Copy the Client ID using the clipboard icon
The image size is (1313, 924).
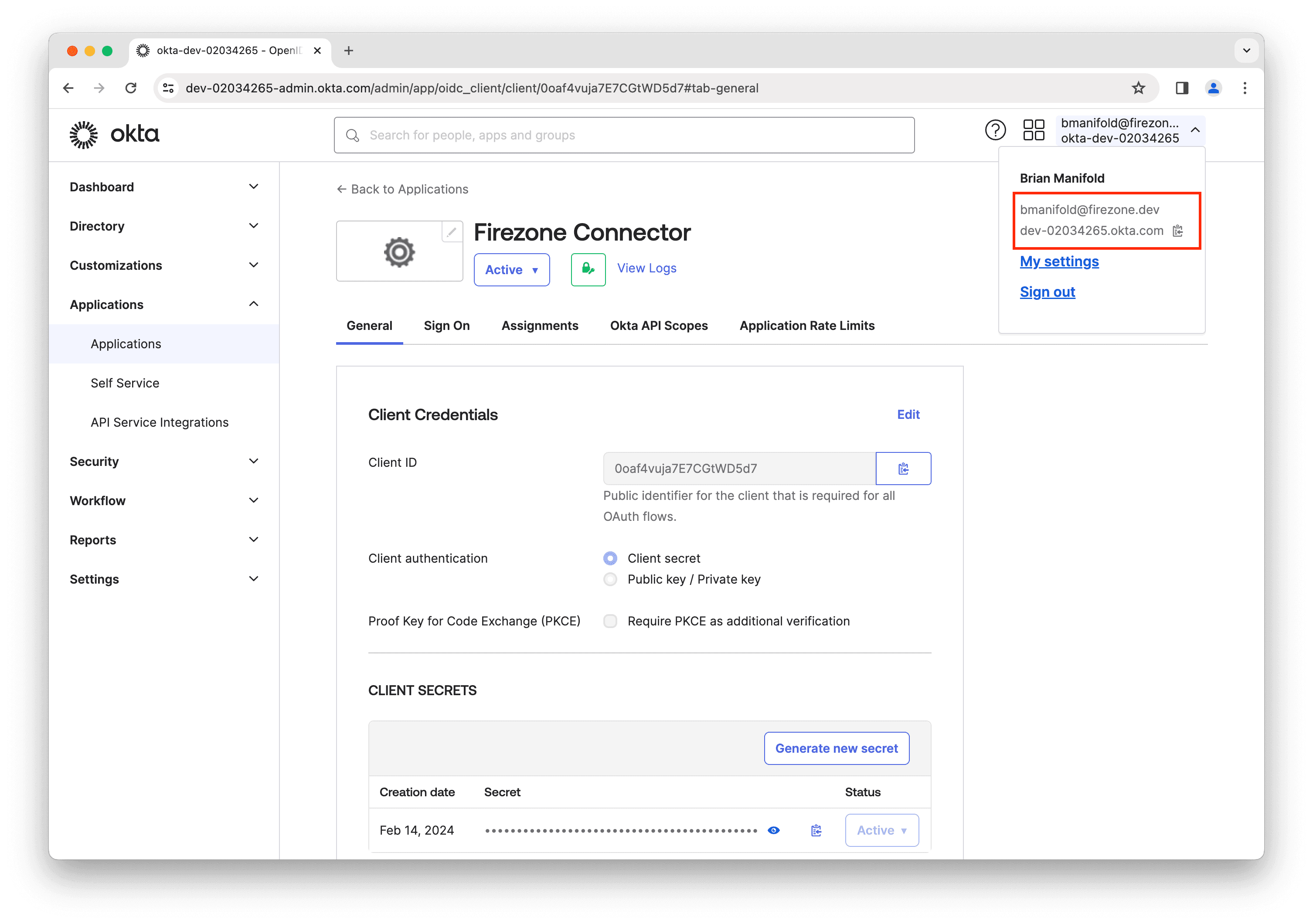tap(904, 468)
